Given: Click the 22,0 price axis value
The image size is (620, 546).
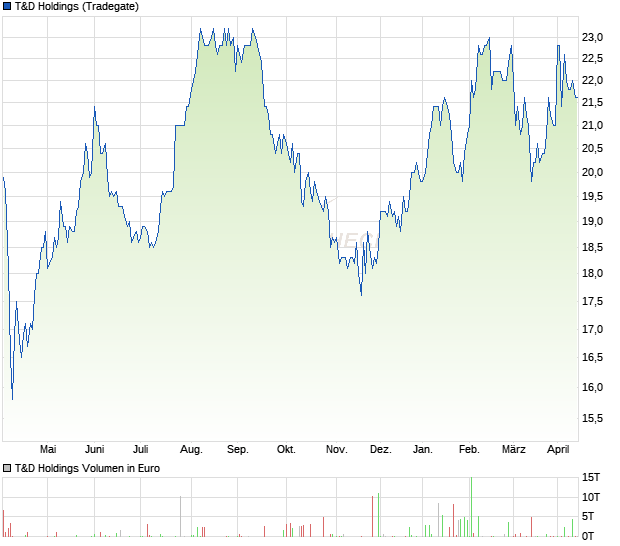Looking at the screenshot, I should click(592, 80).
